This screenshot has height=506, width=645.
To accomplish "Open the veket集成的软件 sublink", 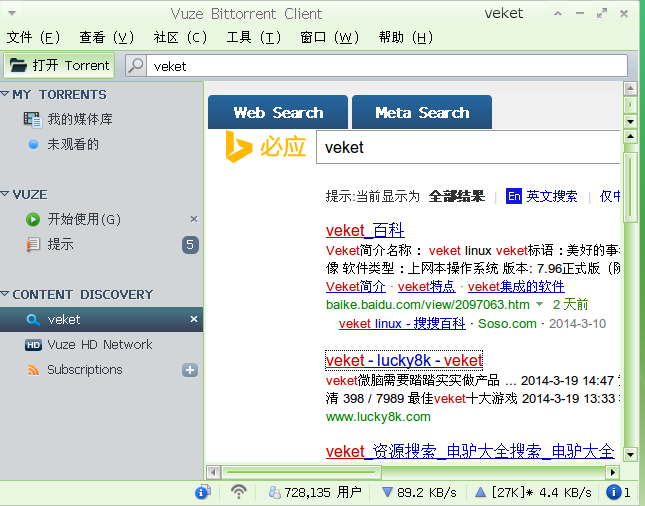I will pyautogui.click(x=516, y=286).
